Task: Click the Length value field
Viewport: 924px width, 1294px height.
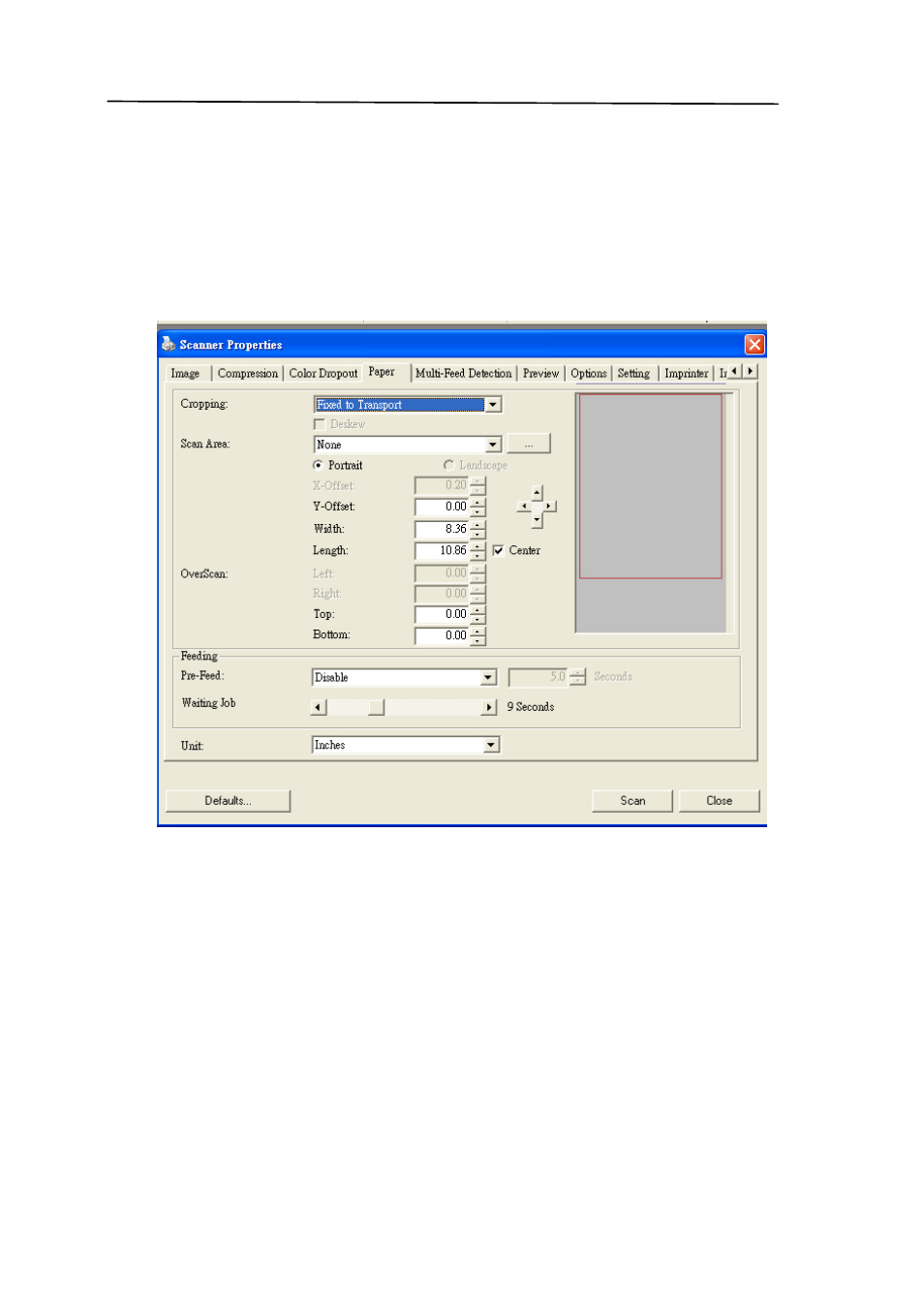Action: pyautogui.click(x=442, y=550)
